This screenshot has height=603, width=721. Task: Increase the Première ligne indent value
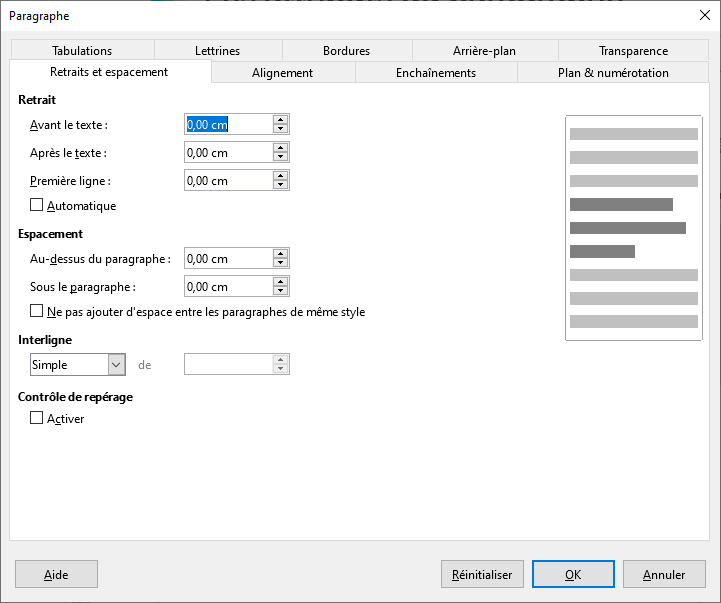pos(281,175)
